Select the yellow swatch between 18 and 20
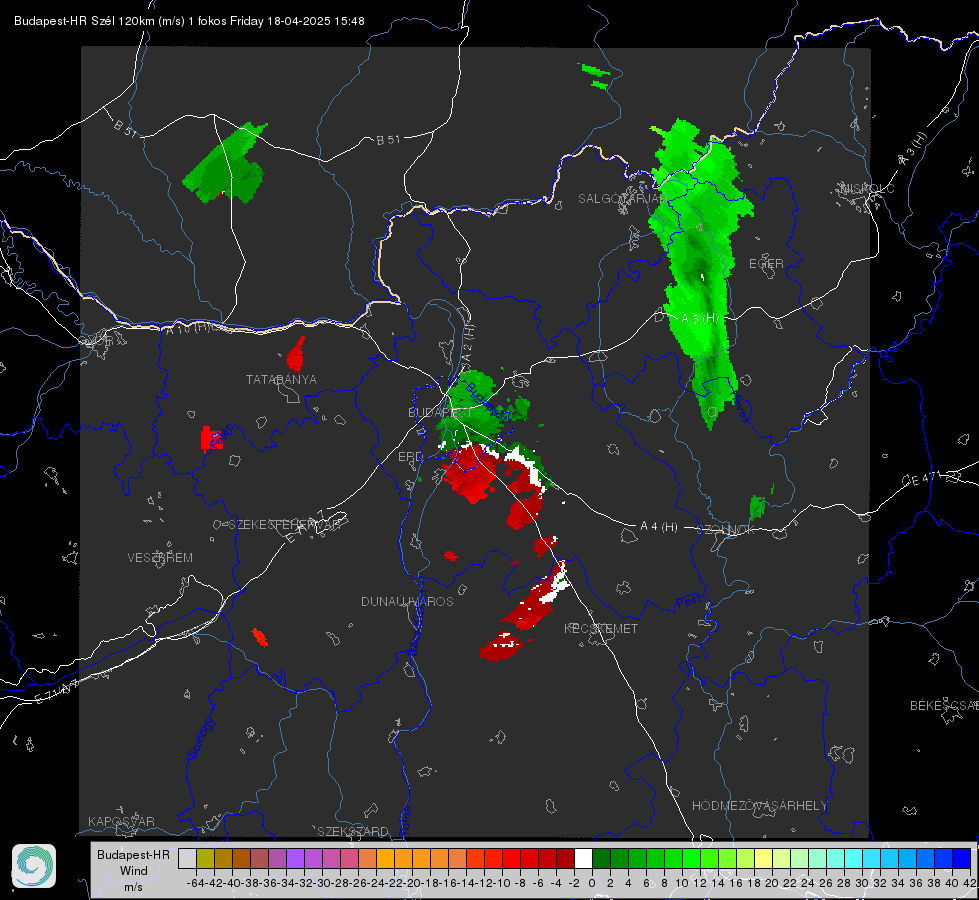 pyautogui.click(x=763, y=858)
